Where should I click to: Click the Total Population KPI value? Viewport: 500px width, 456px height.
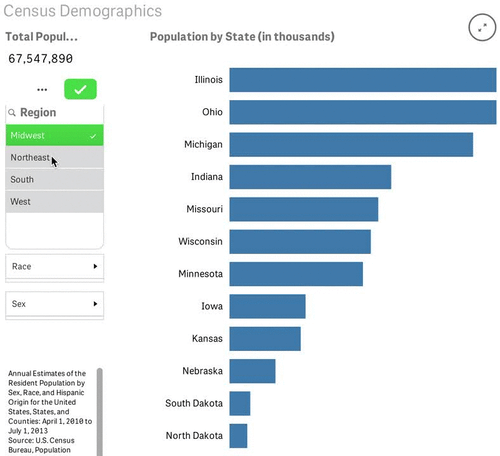click(x=41, y=59)
